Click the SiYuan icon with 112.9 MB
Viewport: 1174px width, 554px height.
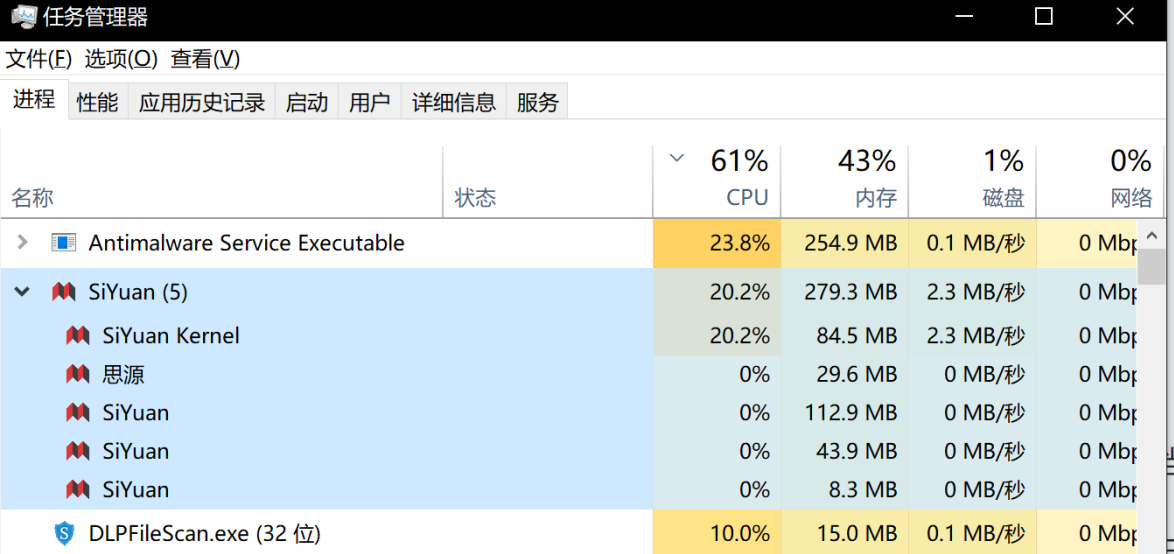coord(78,413)
